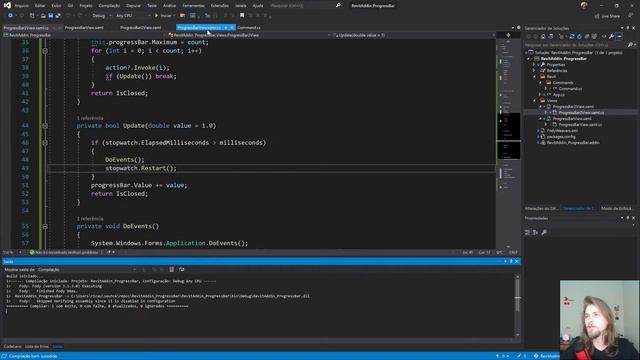Viewport: 640px width, 360px height.
Task: Select ProgressBarView.xaml.cs in Solution Explorer
Action: coord(580,124)
